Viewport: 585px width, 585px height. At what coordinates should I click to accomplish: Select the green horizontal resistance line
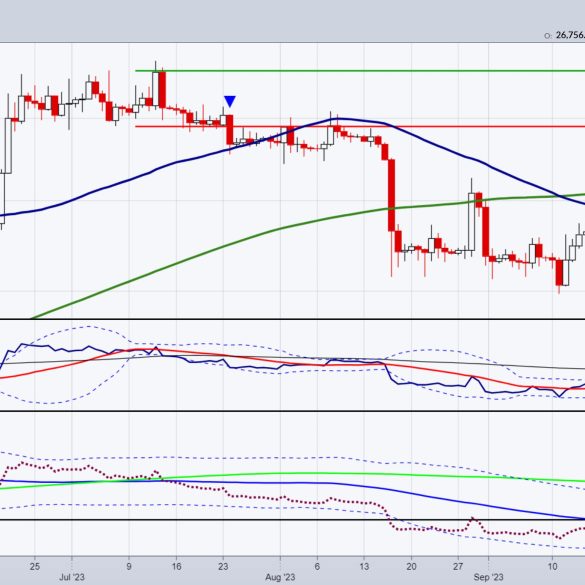[360, 71]
